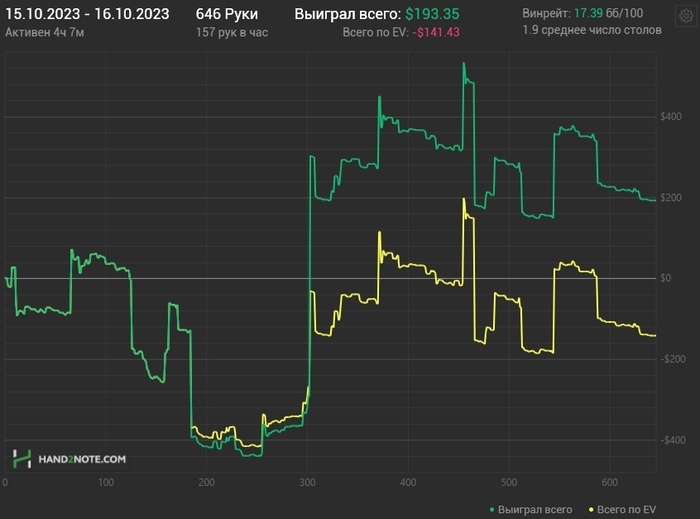Image resolution: width=700 pixels, height=519 pixels.
Task: Select the 15.10.2023 - 16.10.2023 date range
Action: point(87,14)
